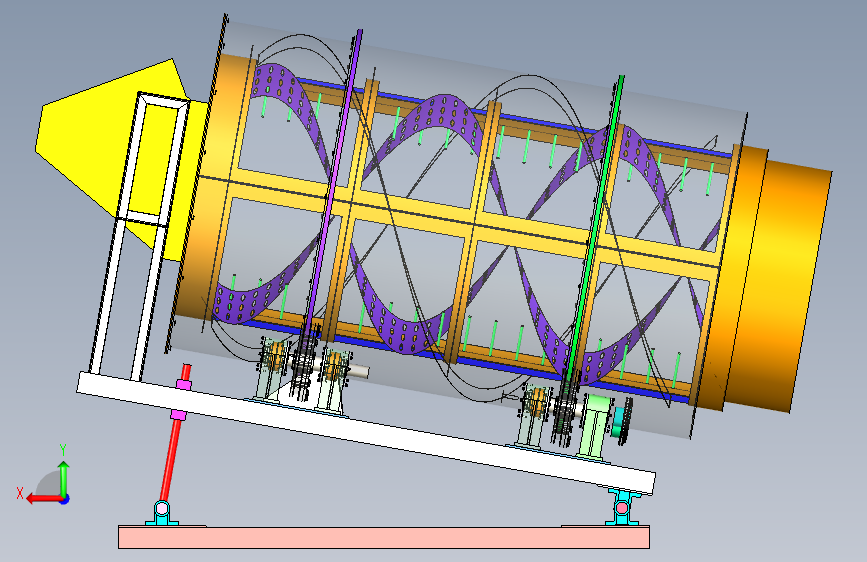Click the red X axis arrow of the triad
Image resolution: width=867 pixels, height=562 pixels.
(43, 499)
